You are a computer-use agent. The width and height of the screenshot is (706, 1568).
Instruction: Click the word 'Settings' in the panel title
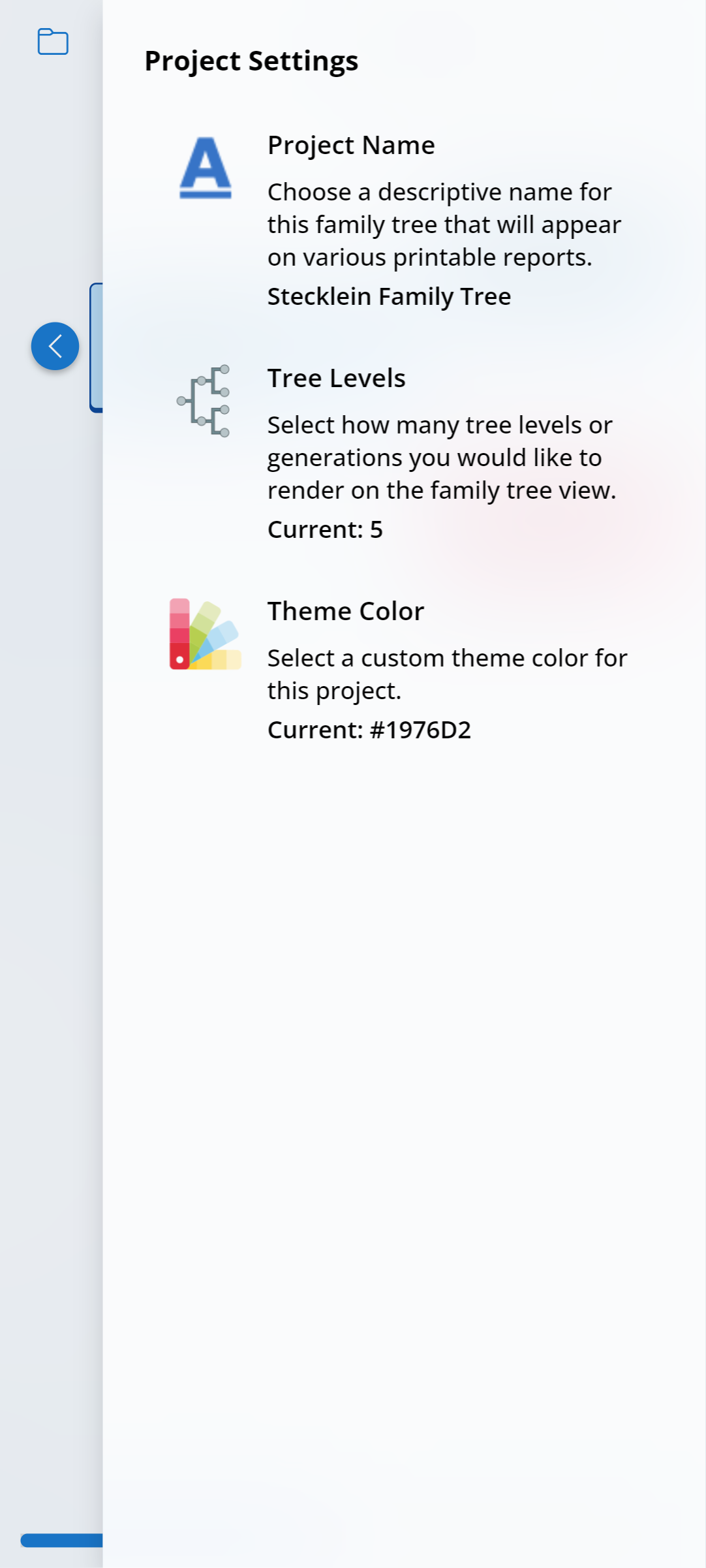pos(303,61)
